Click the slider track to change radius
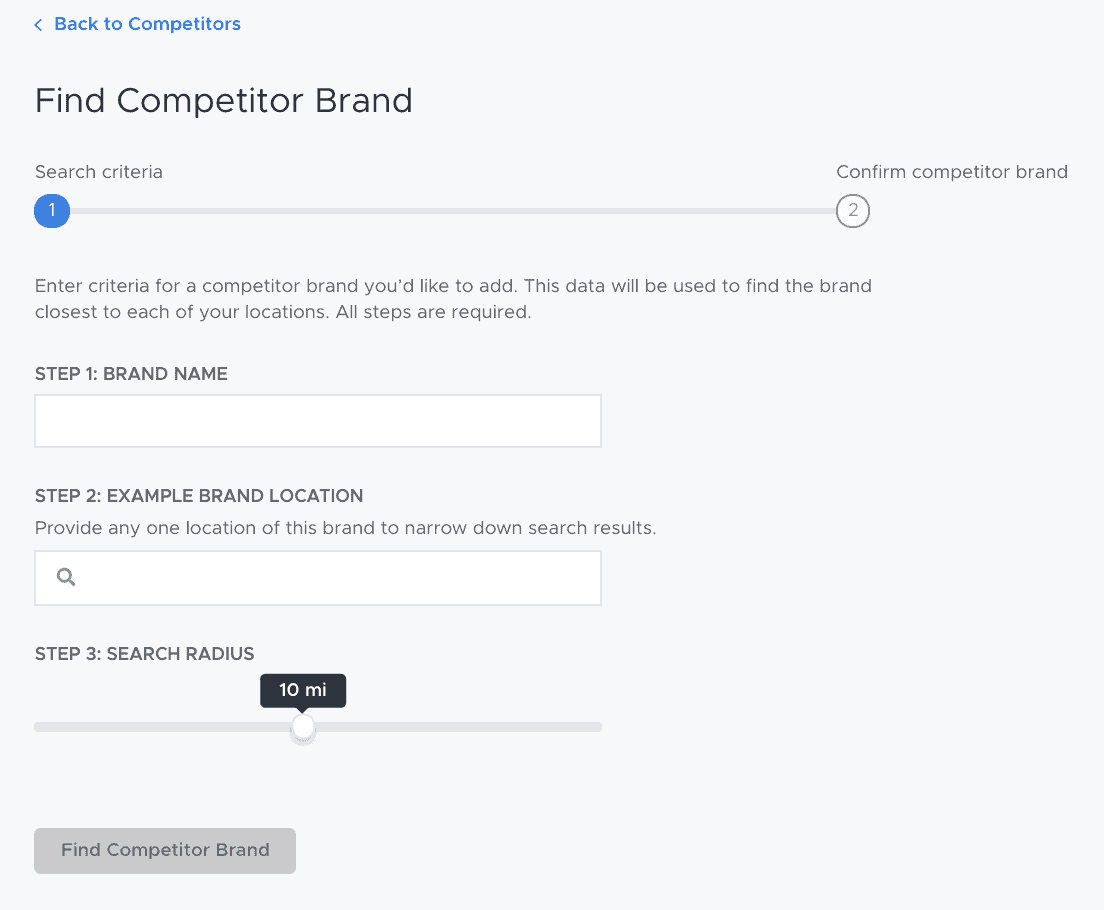 (x=450, y=727)
